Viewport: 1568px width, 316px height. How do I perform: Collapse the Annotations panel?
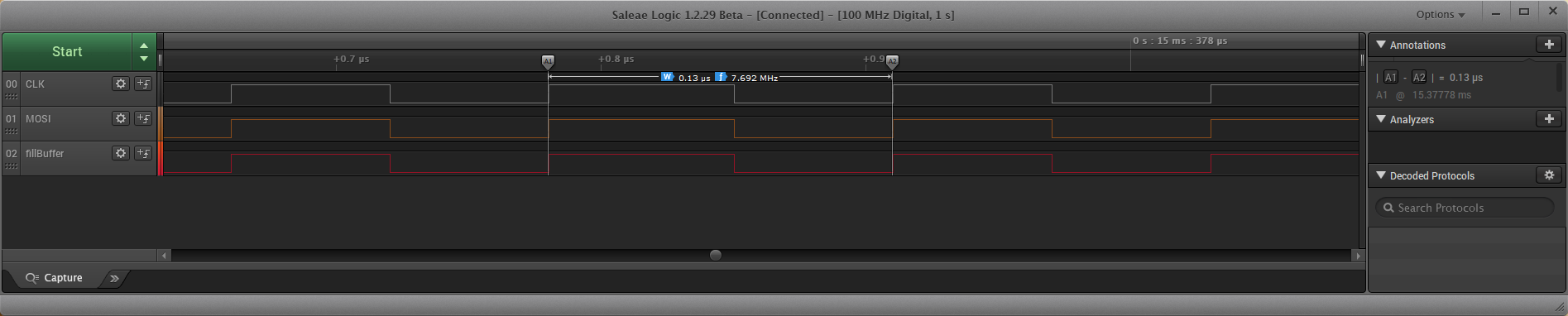[1381, 45]
